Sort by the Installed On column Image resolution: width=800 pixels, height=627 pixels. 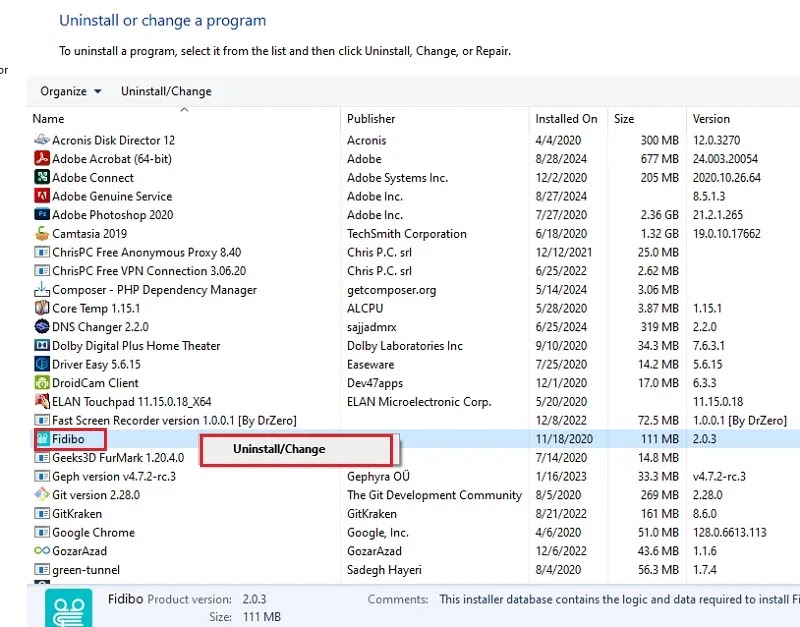[x=566, y=119]
